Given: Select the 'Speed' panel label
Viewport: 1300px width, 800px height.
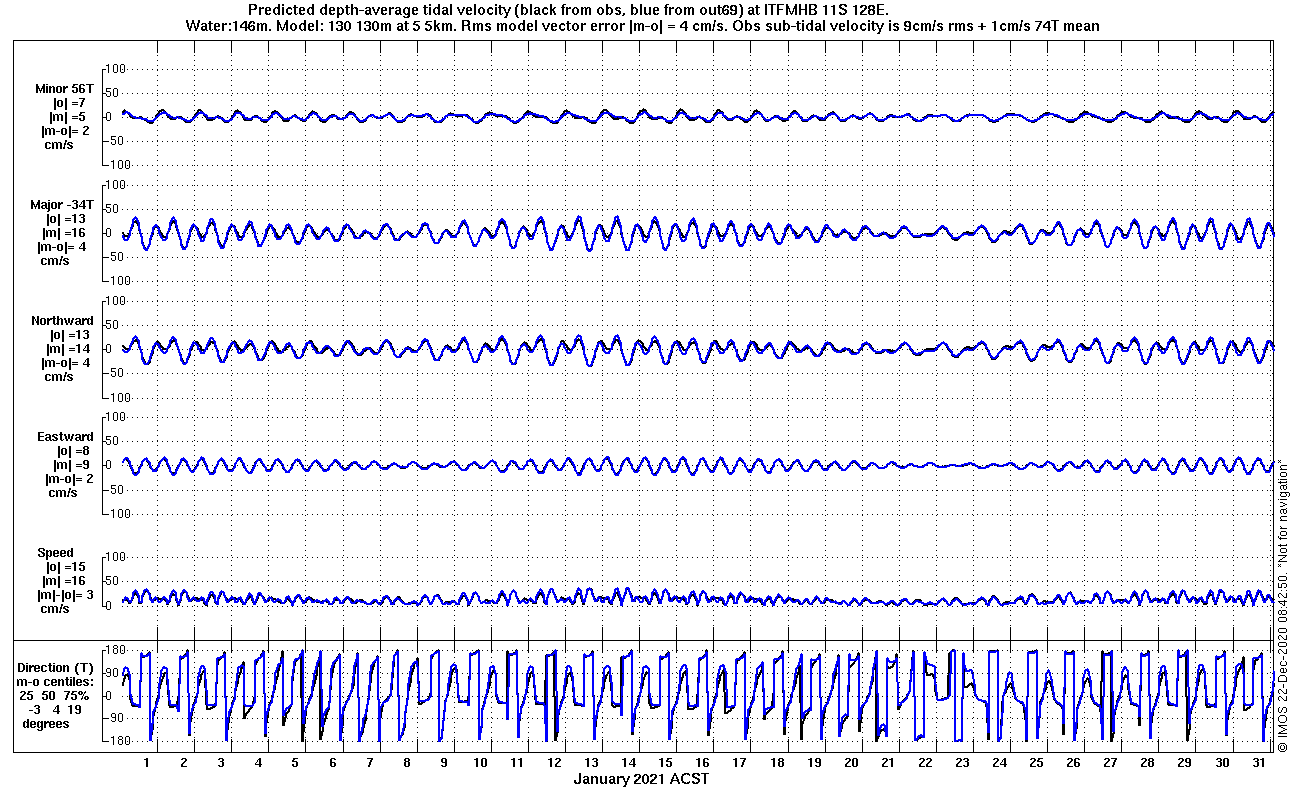Looking at the screenshot, I should tap(55, 553).
